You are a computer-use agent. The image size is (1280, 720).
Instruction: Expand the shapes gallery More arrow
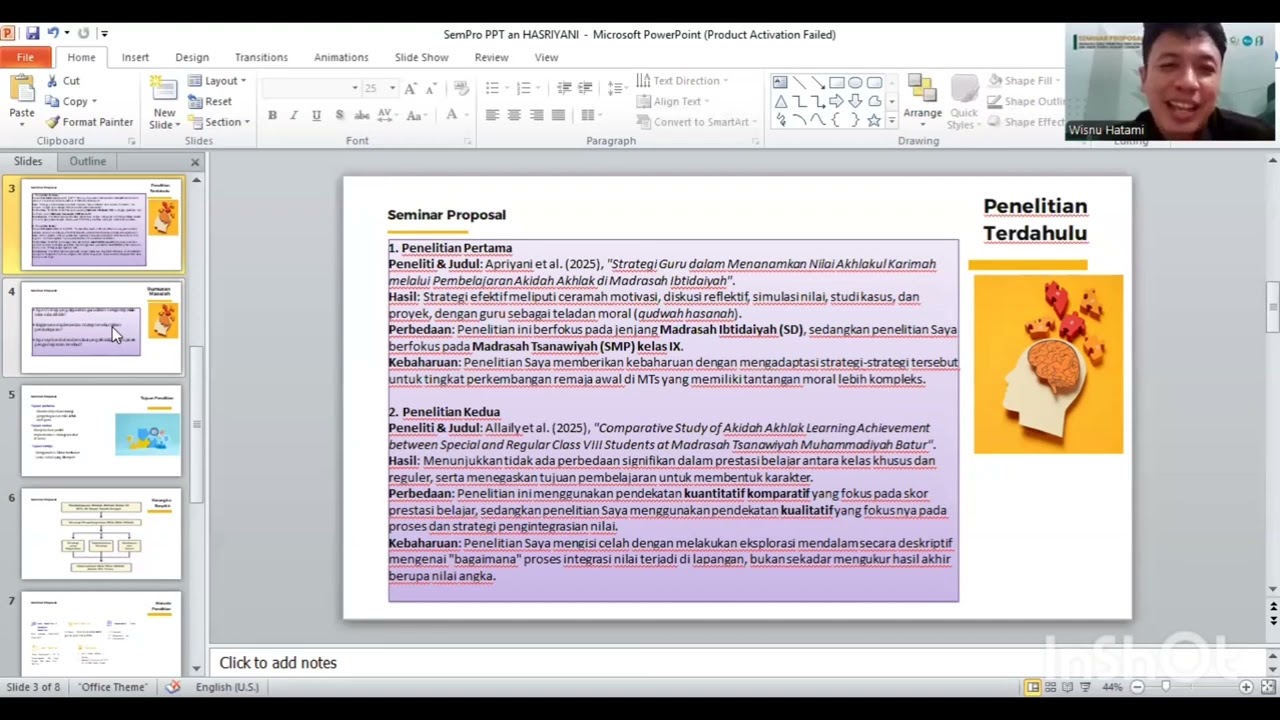tap(892, 121)
